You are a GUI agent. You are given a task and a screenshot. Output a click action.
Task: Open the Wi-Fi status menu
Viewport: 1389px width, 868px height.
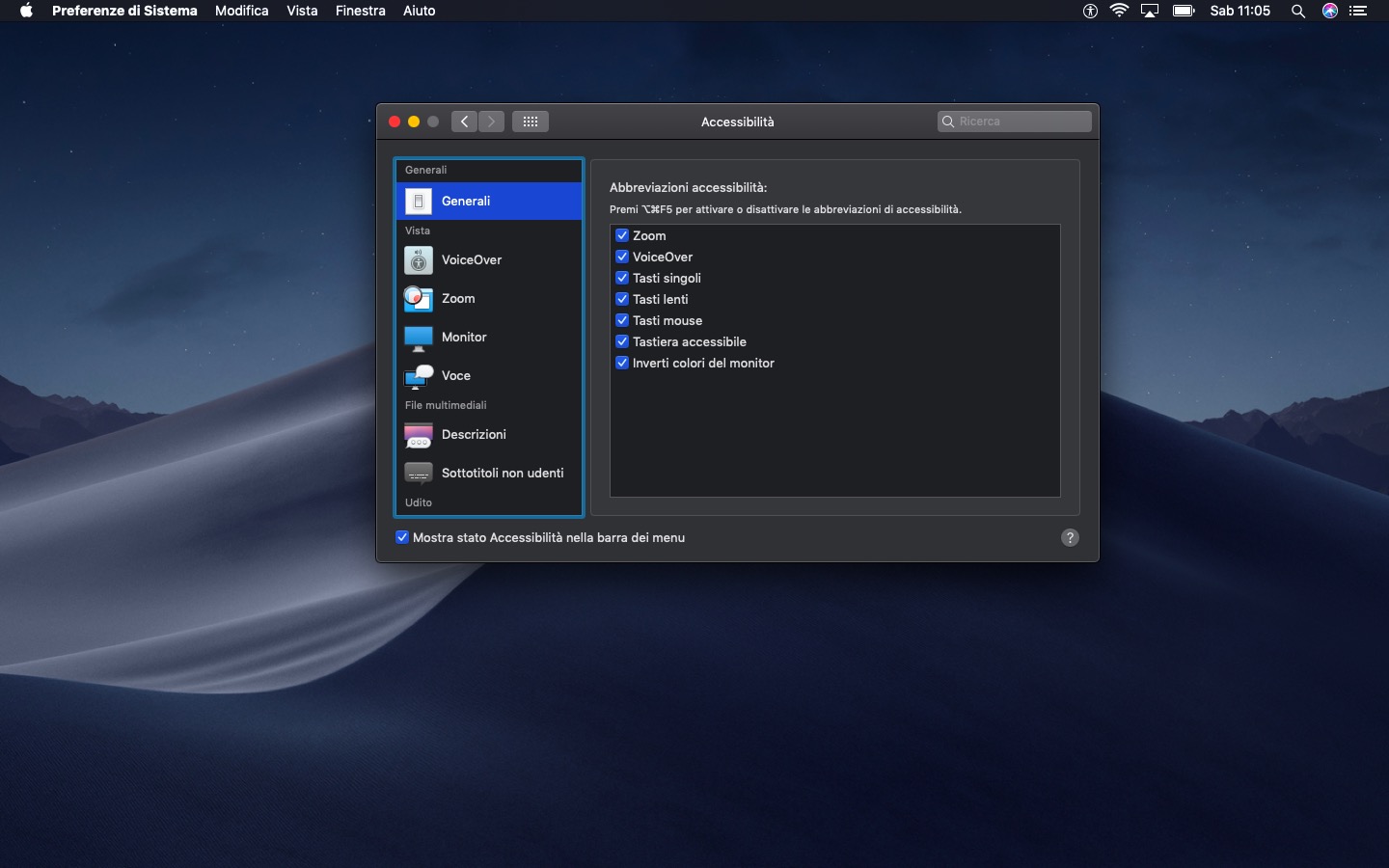(x=1119, y=12)
